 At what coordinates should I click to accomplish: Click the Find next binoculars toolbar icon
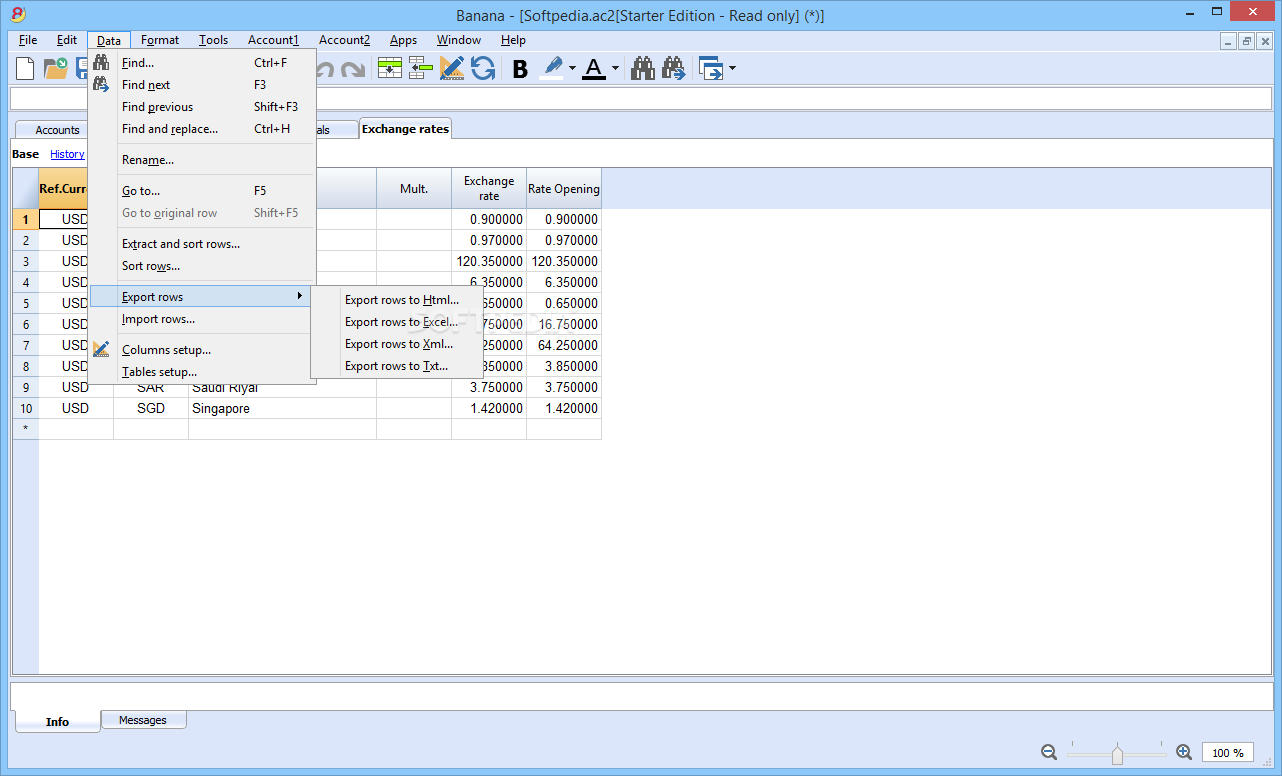click(674, 69)
